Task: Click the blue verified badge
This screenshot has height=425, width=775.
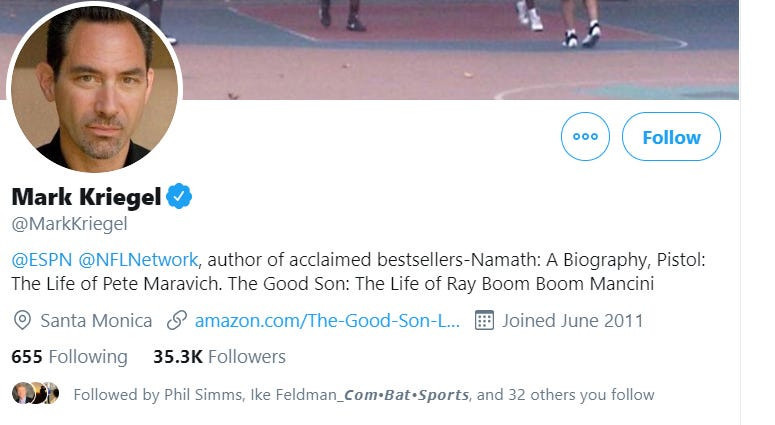Action: [179, 196]
